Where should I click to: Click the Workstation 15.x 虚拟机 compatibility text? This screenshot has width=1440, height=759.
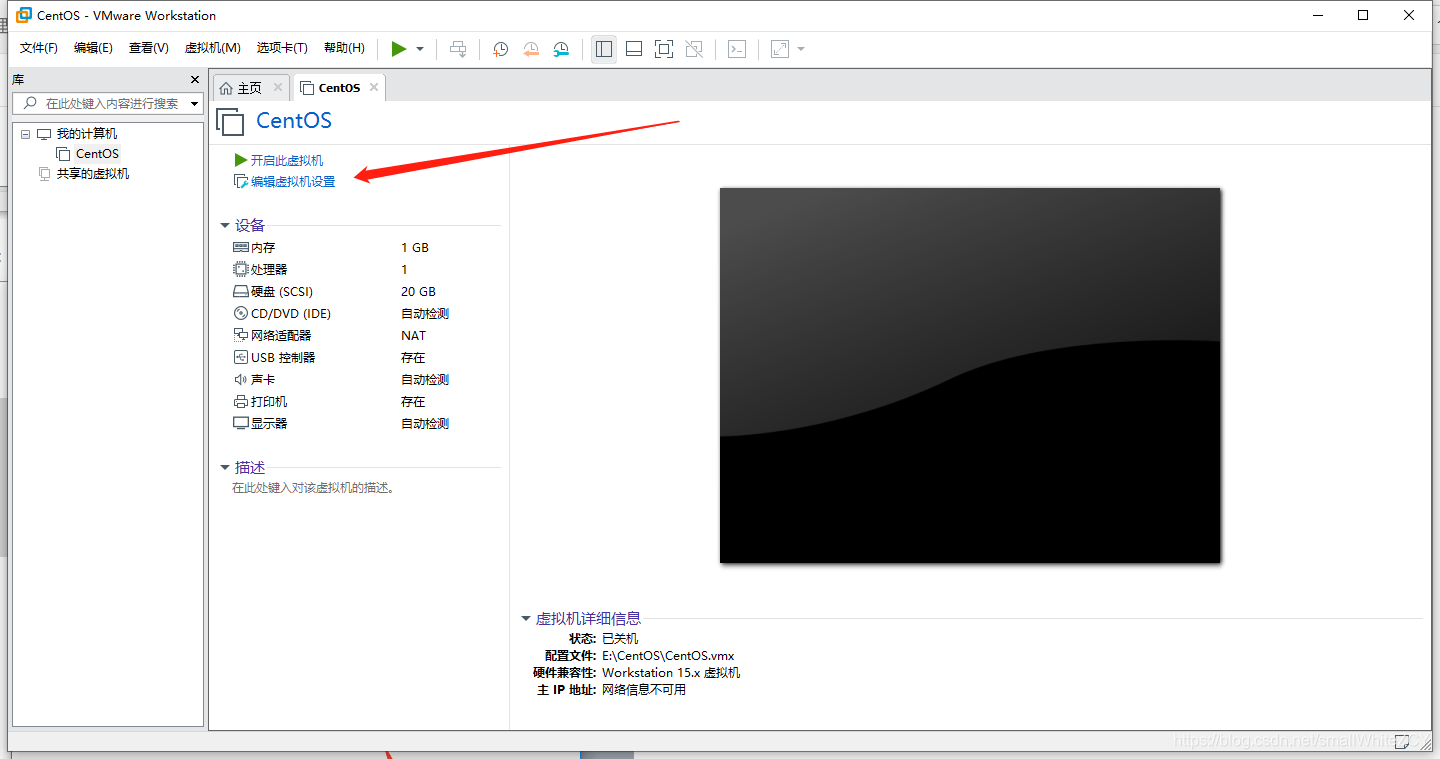pyautogui.click(x=671, y=673)
